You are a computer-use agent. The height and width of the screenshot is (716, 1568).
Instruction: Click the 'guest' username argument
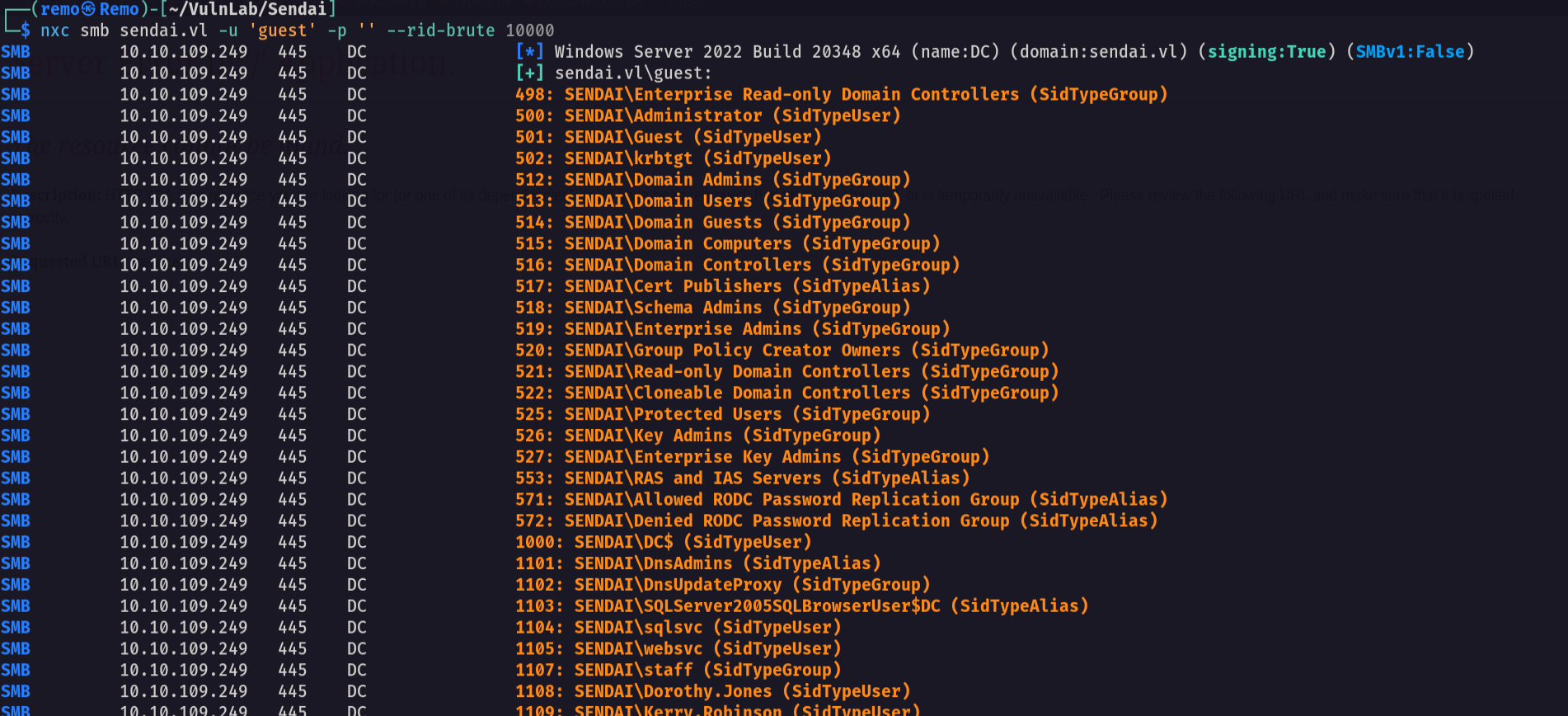pos(283,31)
